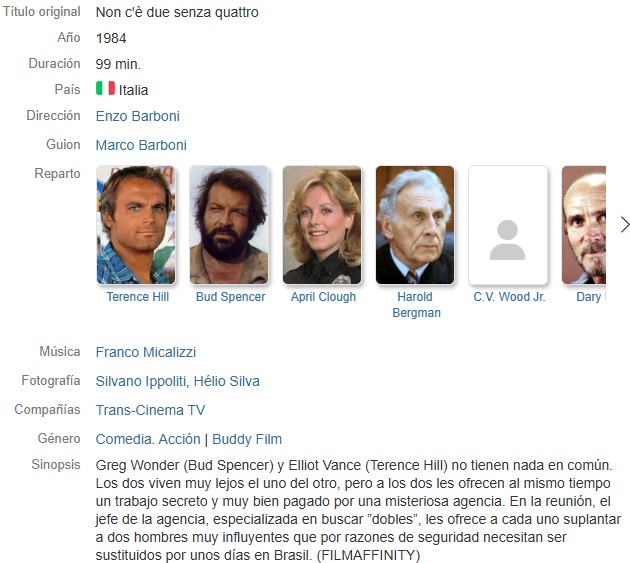Select the Comedia genre link
The height and width of the screenshot is (563, 630).
pos(125,439)
